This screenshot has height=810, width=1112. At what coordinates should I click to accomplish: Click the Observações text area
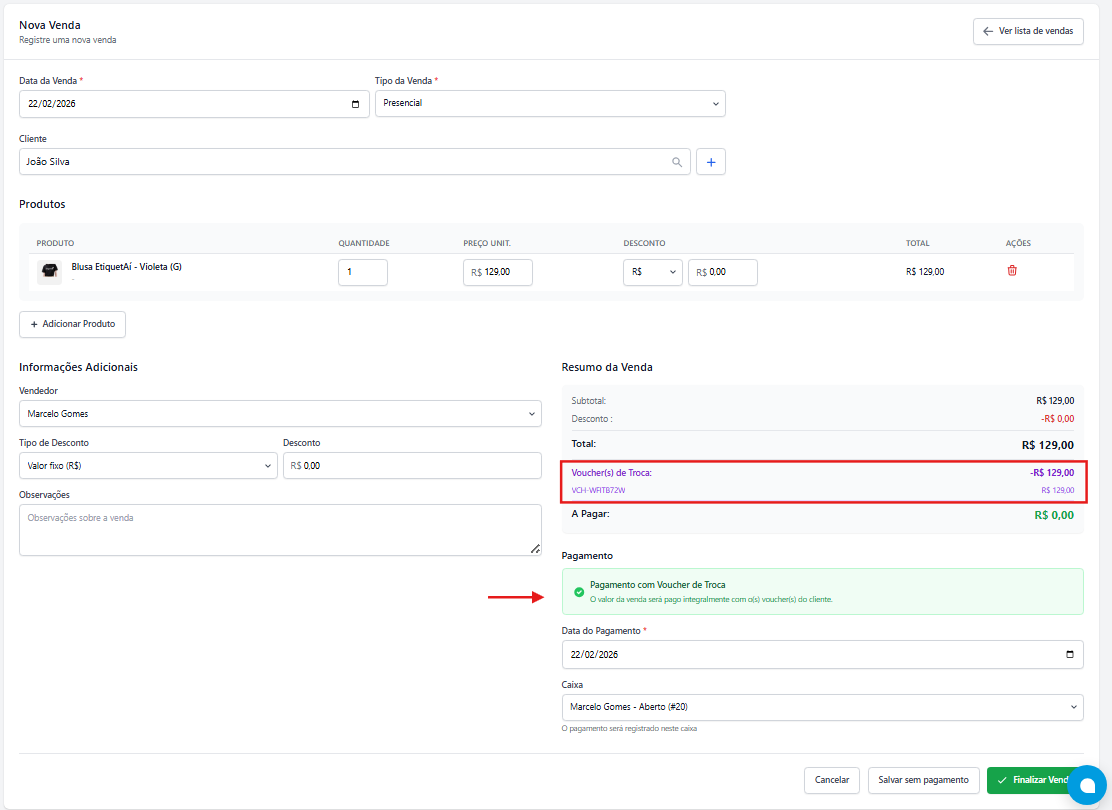pos(280,530)
